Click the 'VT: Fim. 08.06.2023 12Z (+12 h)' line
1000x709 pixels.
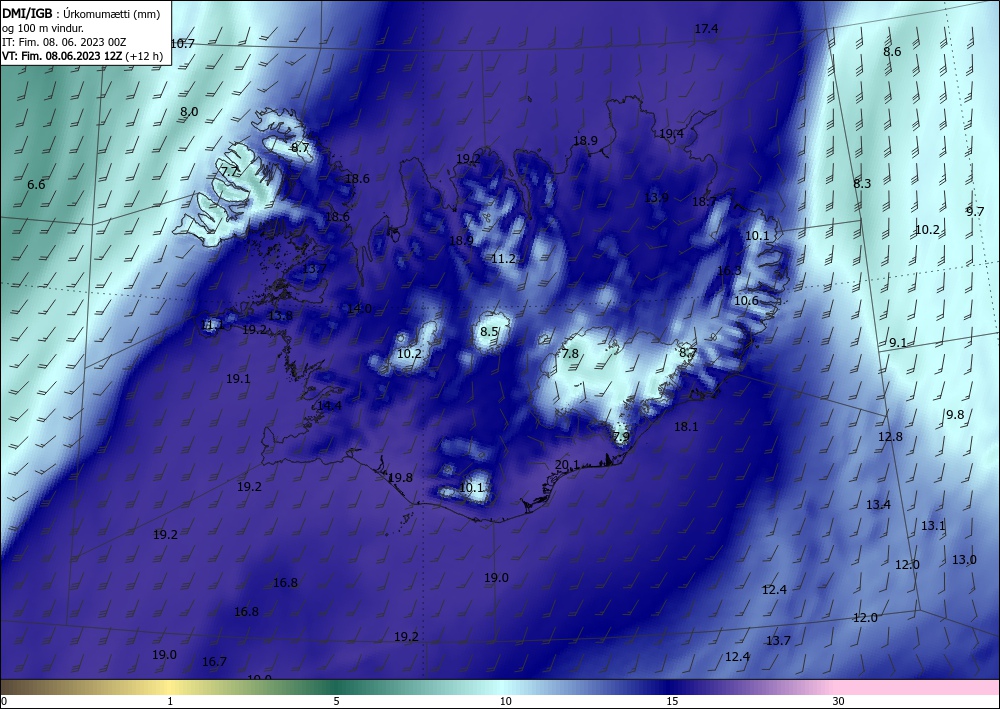(x=82, y=56)
